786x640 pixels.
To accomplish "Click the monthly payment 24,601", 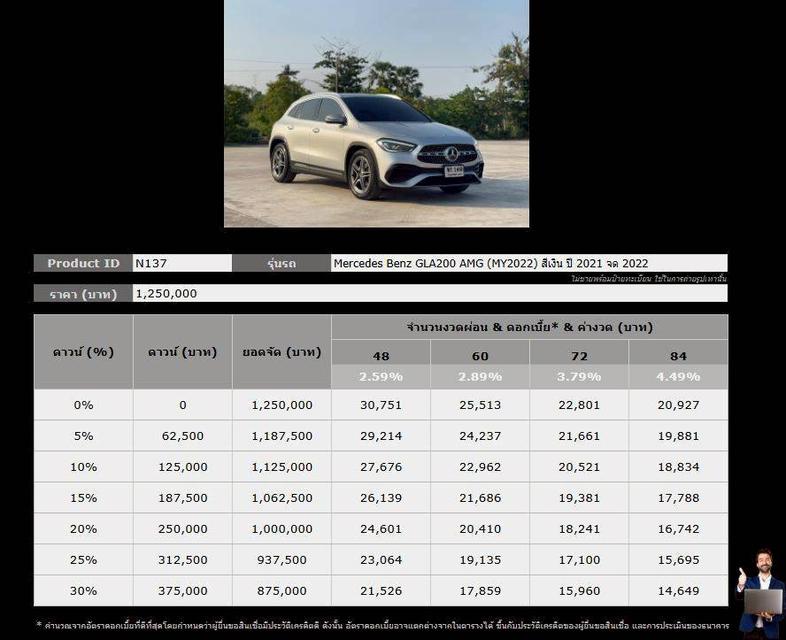I will pyautogui.click(x=381, y=529).
